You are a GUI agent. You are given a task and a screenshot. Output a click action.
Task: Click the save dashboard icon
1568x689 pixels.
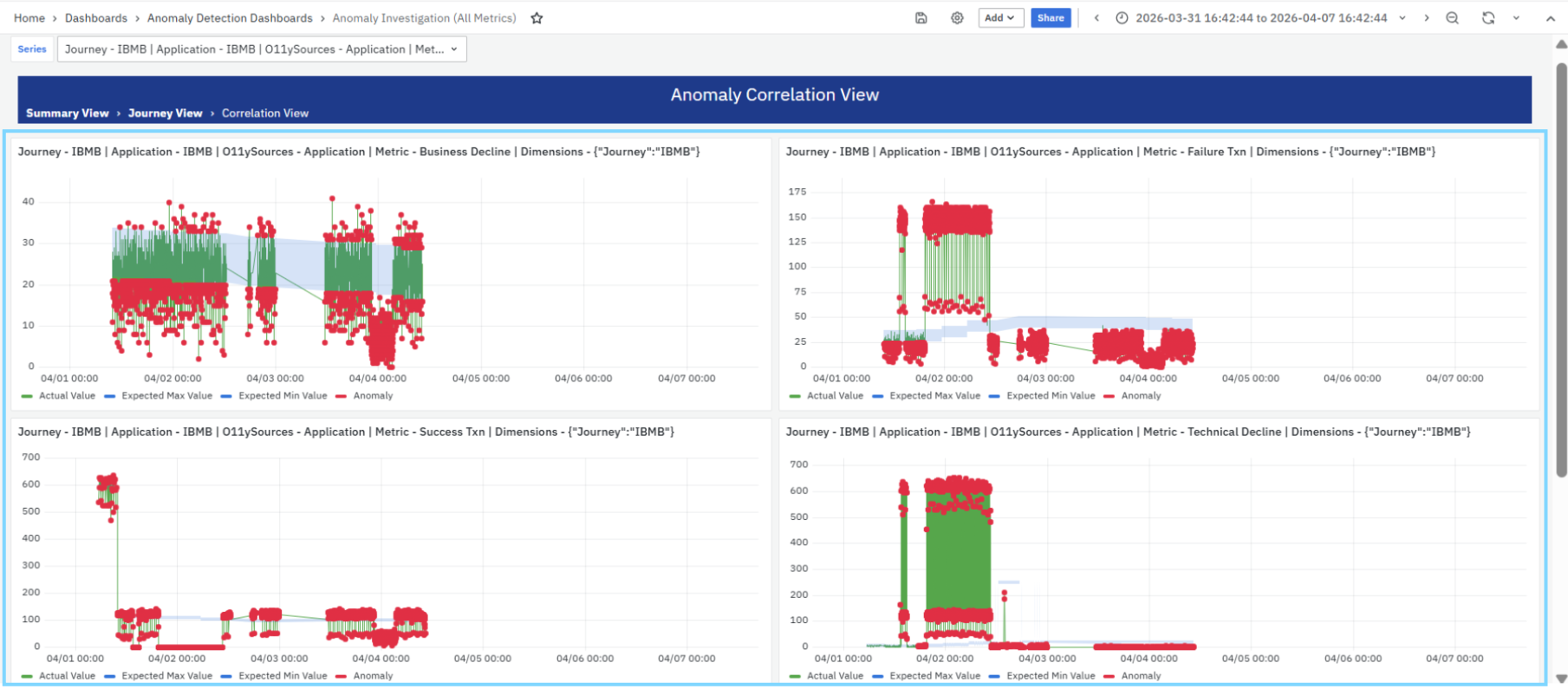(x=921, y=18)
